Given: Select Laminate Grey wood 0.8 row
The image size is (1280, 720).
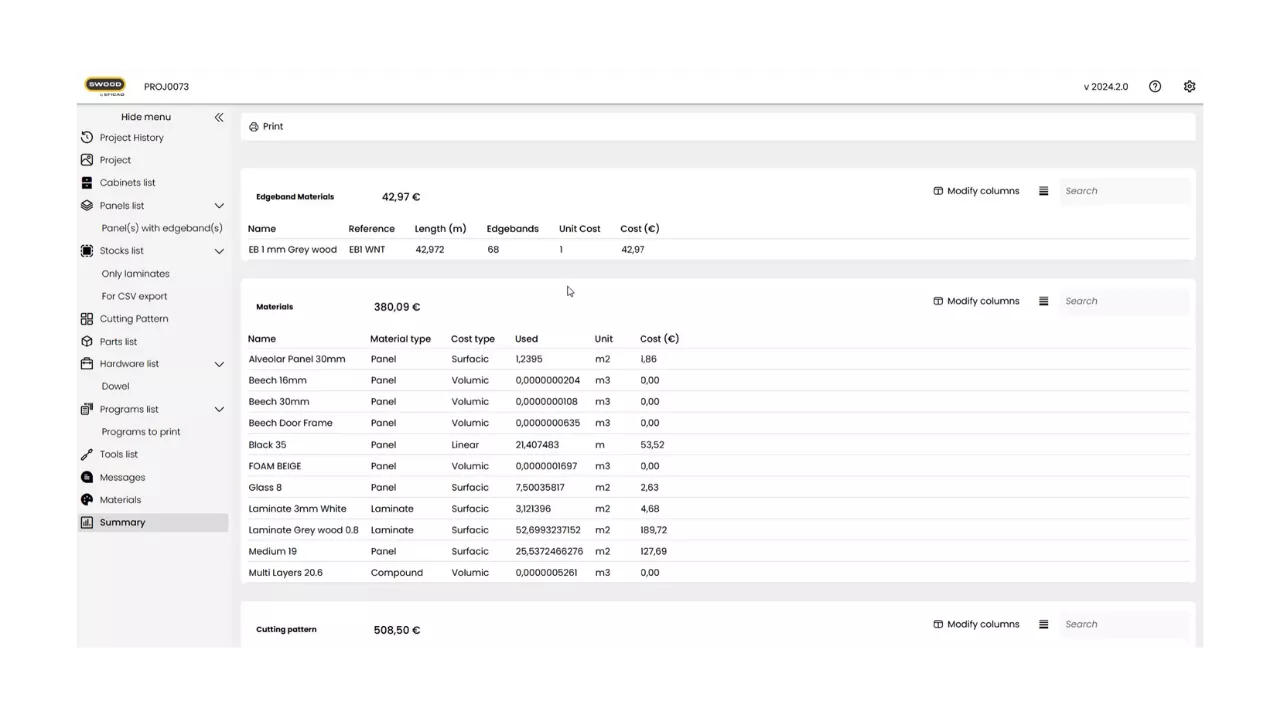Looking at the screenshot, I should click(x=718, y=530).
